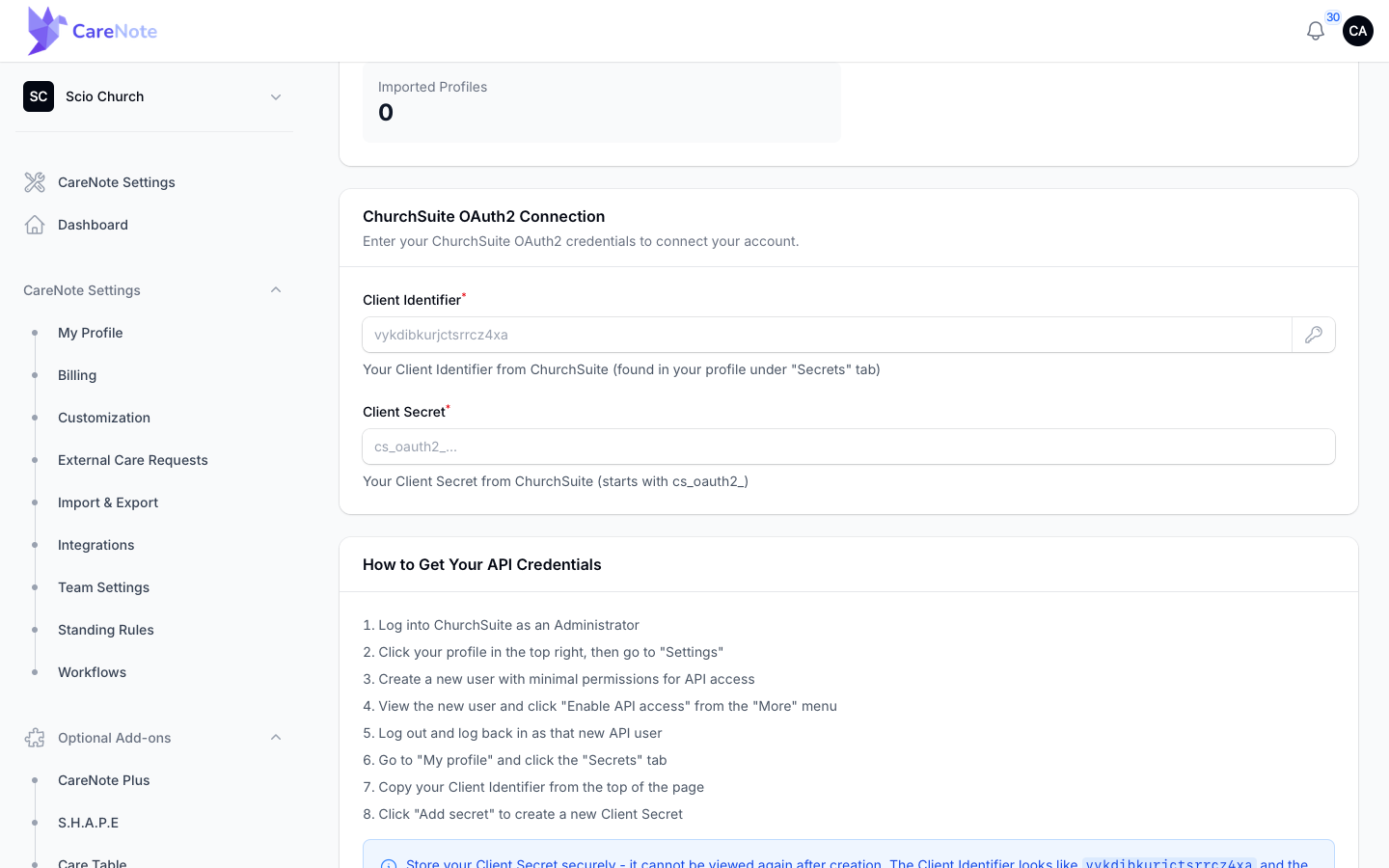
Task: Click the Client Secret helper text
Action: (556, 481)
